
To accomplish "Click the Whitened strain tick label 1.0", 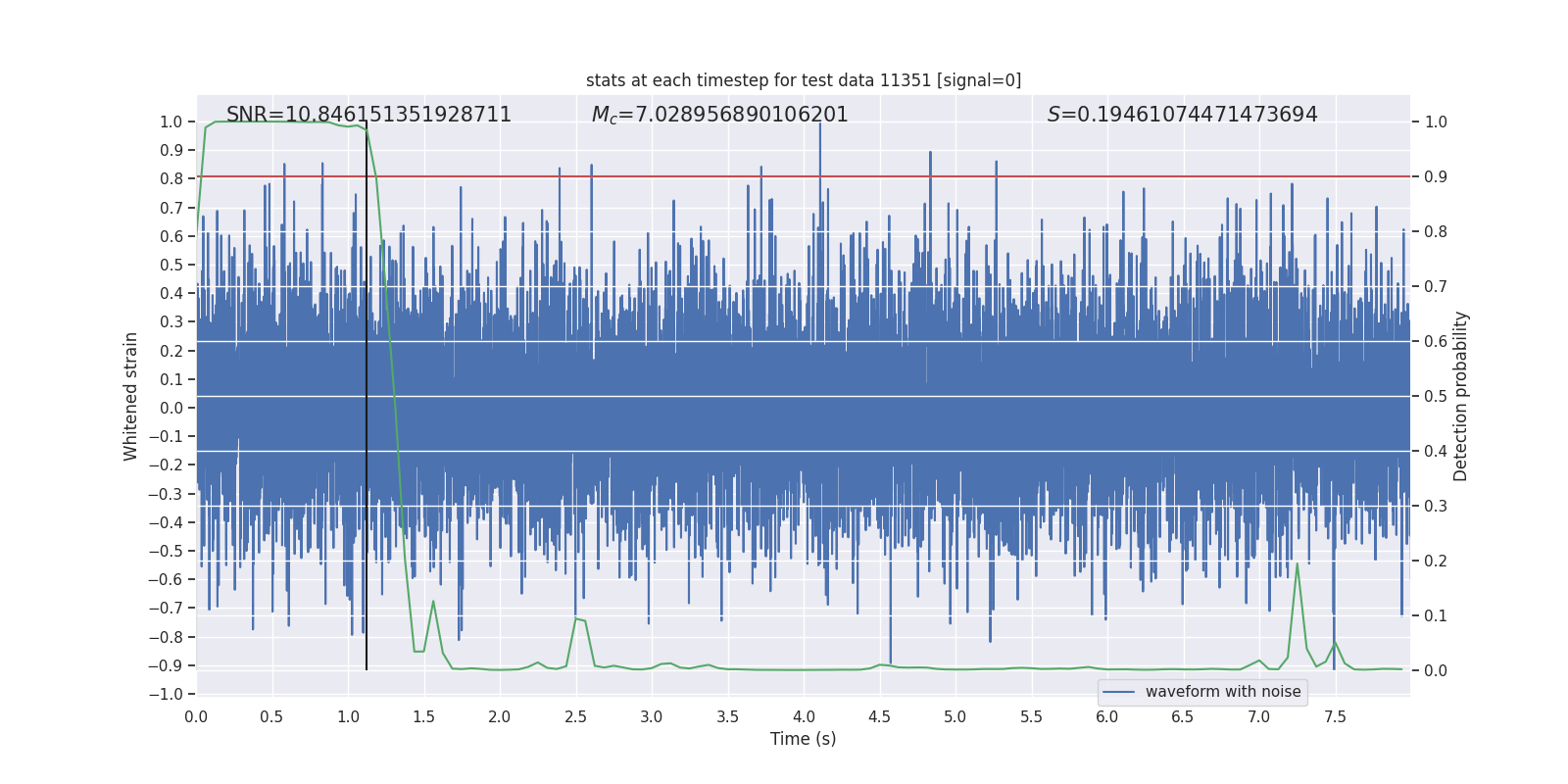I will 171,122.
